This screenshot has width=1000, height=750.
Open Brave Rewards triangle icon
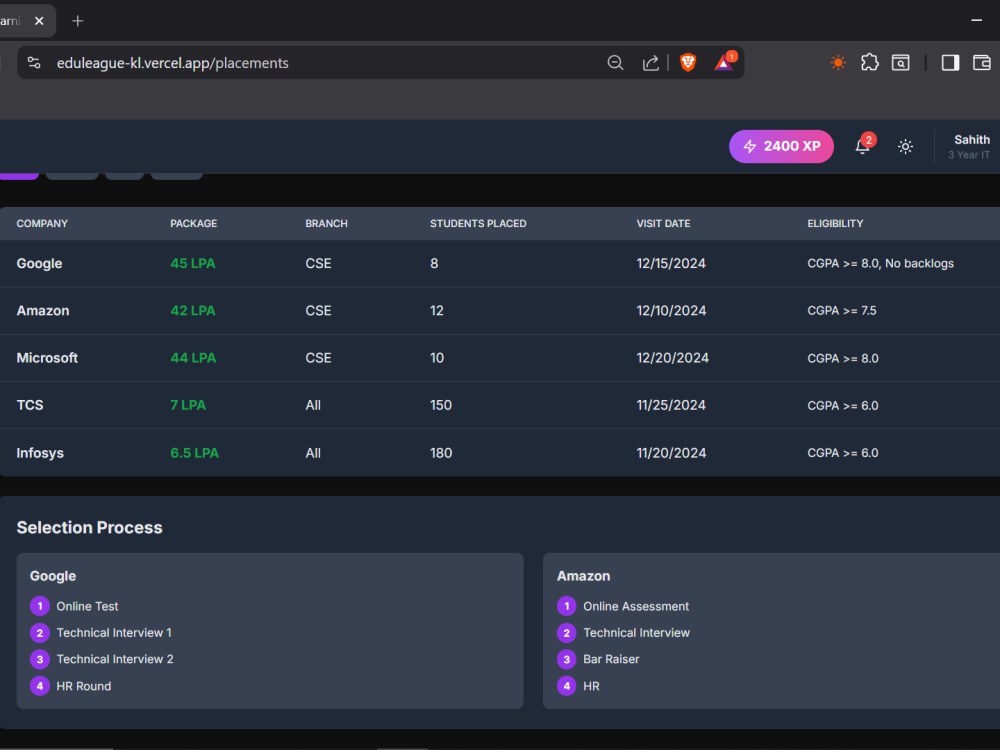[724, 62]
